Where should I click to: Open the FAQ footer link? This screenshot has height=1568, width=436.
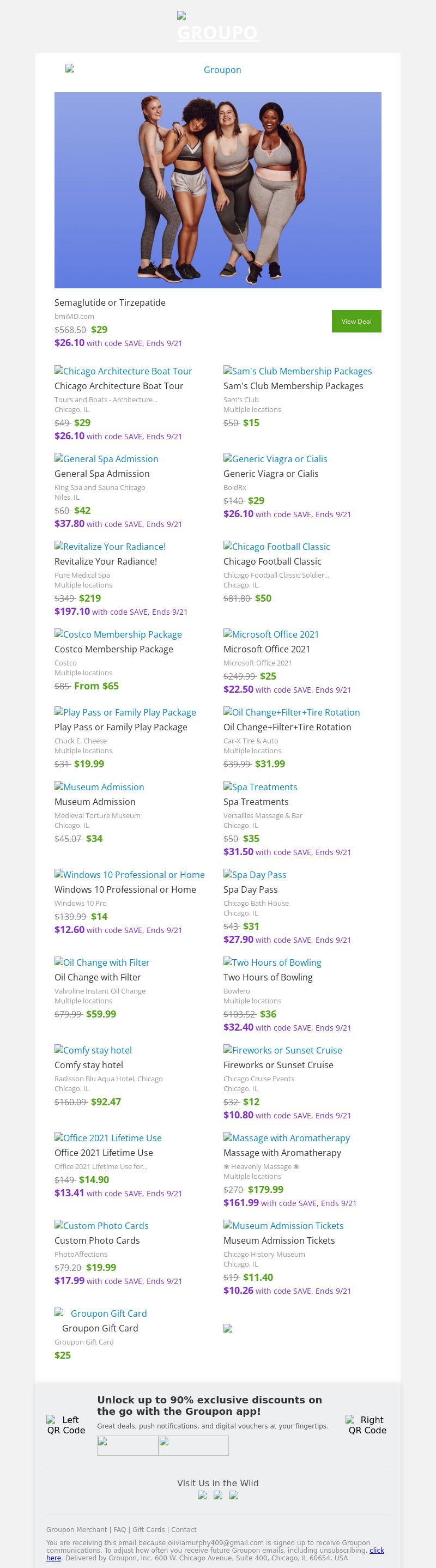119,1530
